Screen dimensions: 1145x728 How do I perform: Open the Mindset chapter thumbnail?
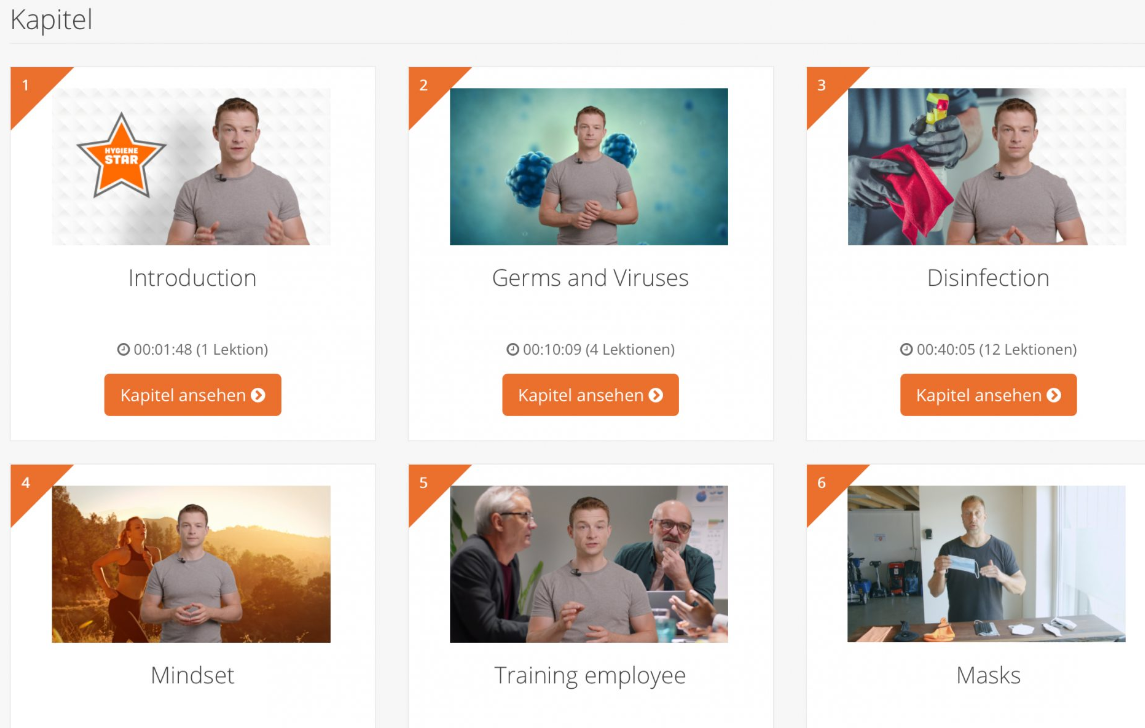191,564
